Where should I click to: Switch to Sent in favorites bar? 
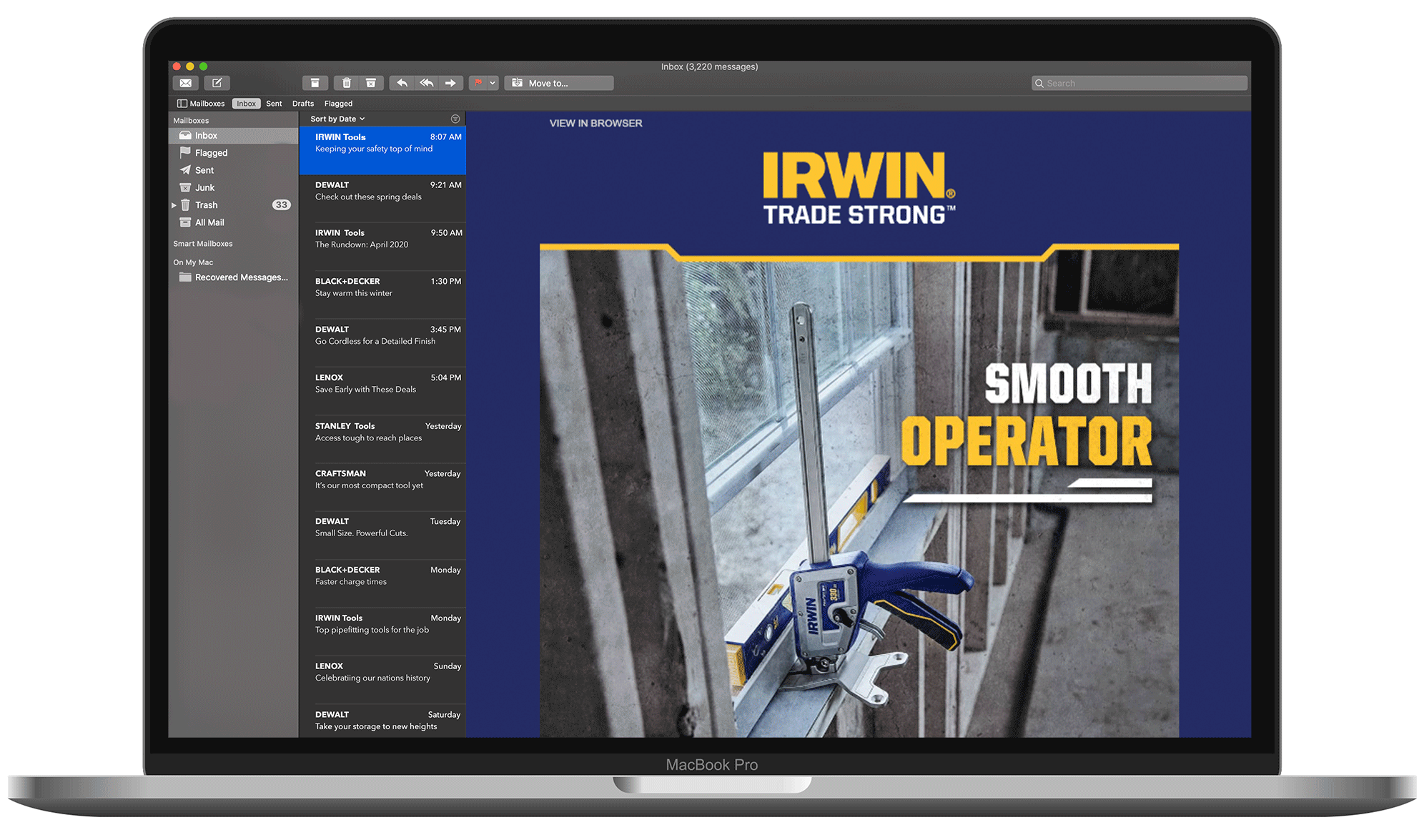[274, 104]
